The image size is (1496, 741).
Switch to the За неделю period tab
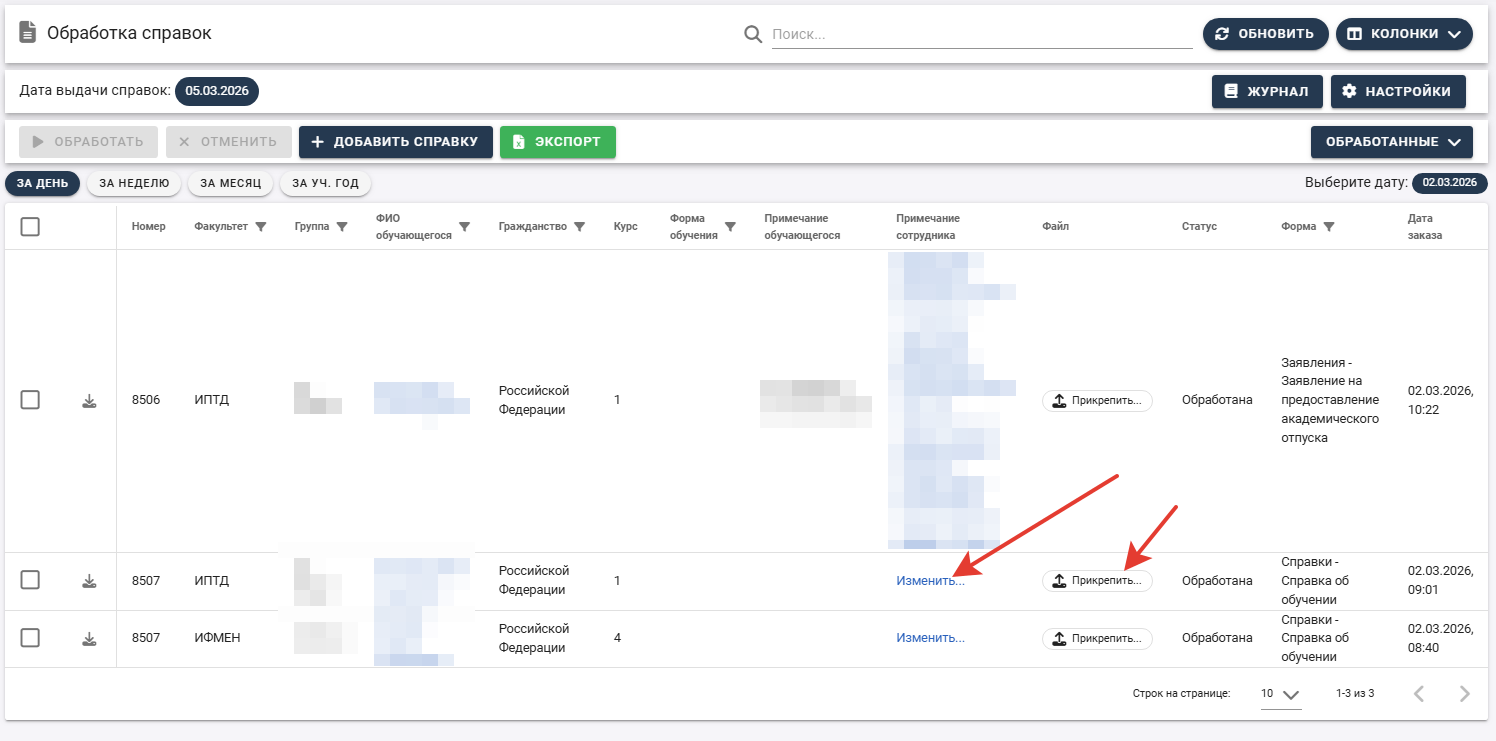pos(134,183)
